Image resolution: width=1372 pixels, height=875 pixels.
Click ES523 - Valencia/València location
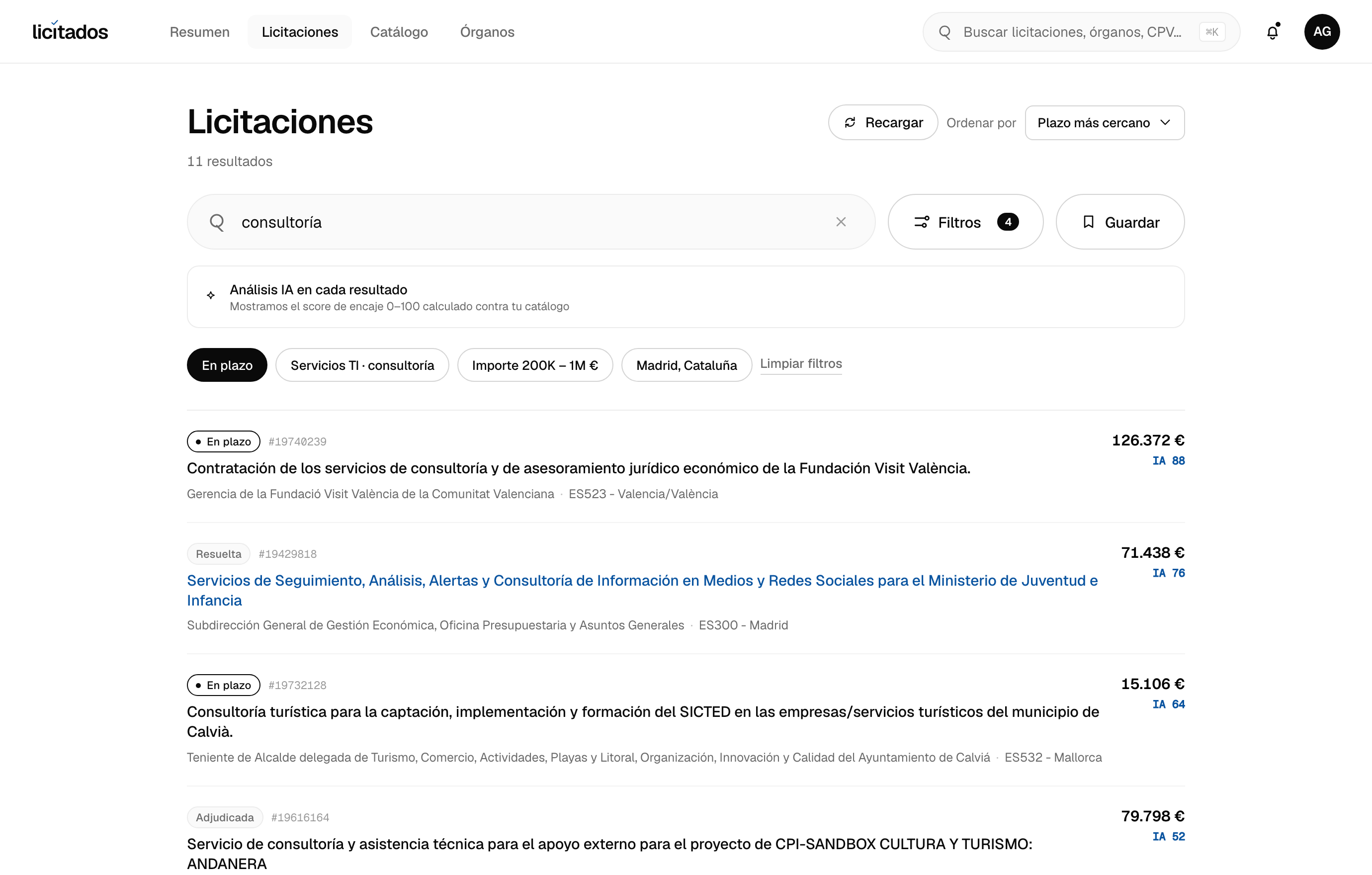643,494
